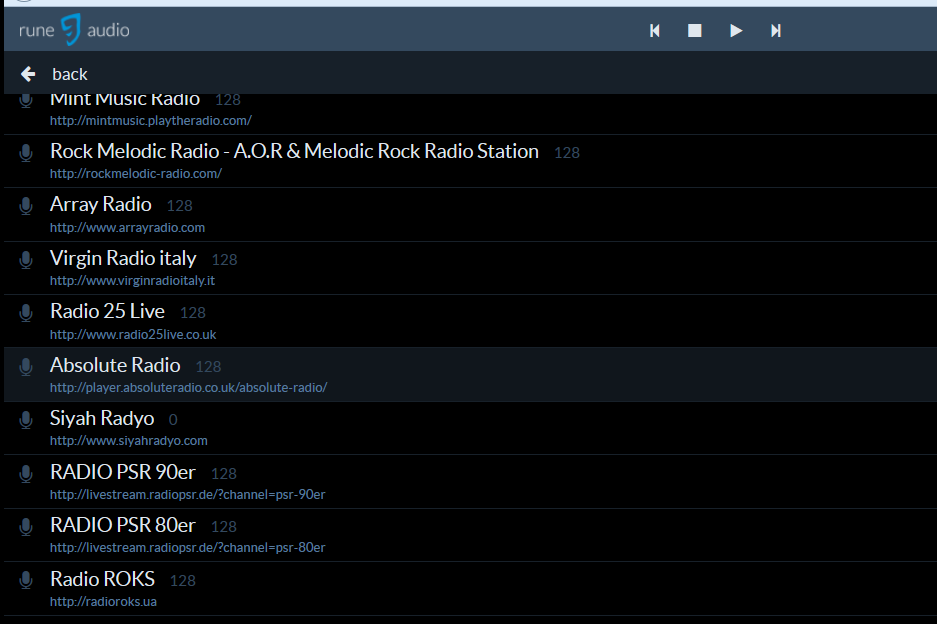The height and width of the screenshot is (624, 937).
Task: Click microphone icon beside Siyah Radyo
Action: point(26,420)
